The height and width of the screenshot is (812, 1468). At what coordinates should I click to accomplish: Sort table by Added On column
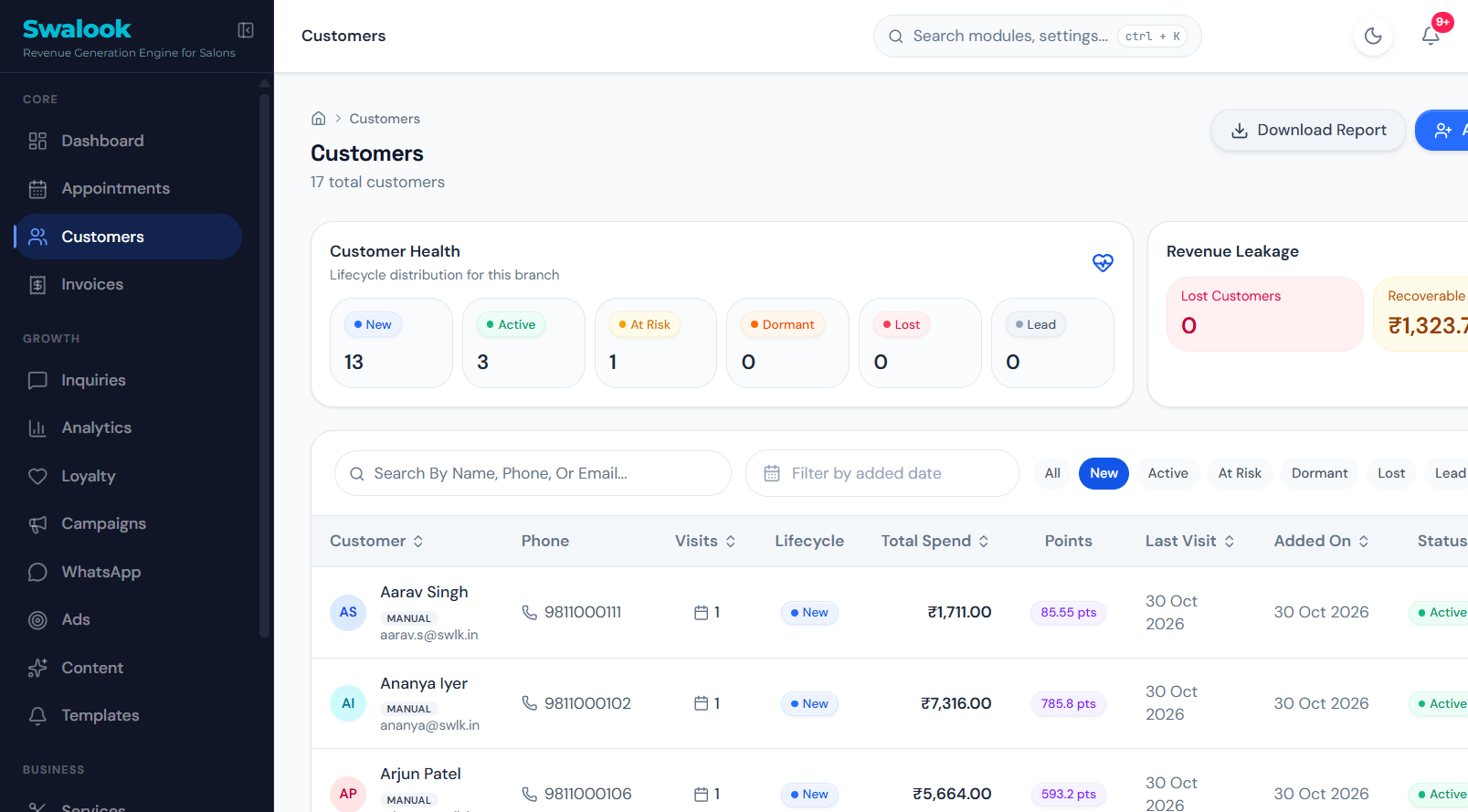[1321, 541]
